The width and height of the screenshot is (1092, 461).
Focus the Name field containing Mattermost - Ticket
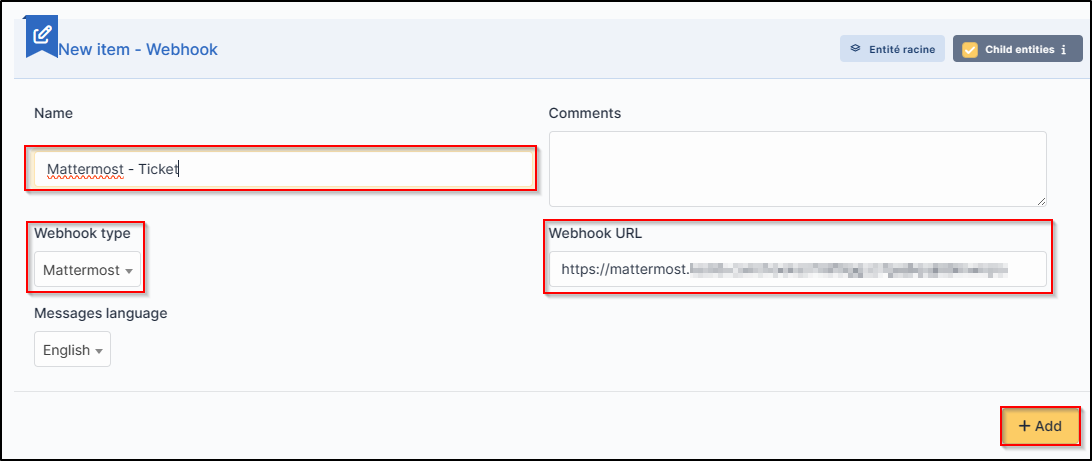click(x=282, y=169)
